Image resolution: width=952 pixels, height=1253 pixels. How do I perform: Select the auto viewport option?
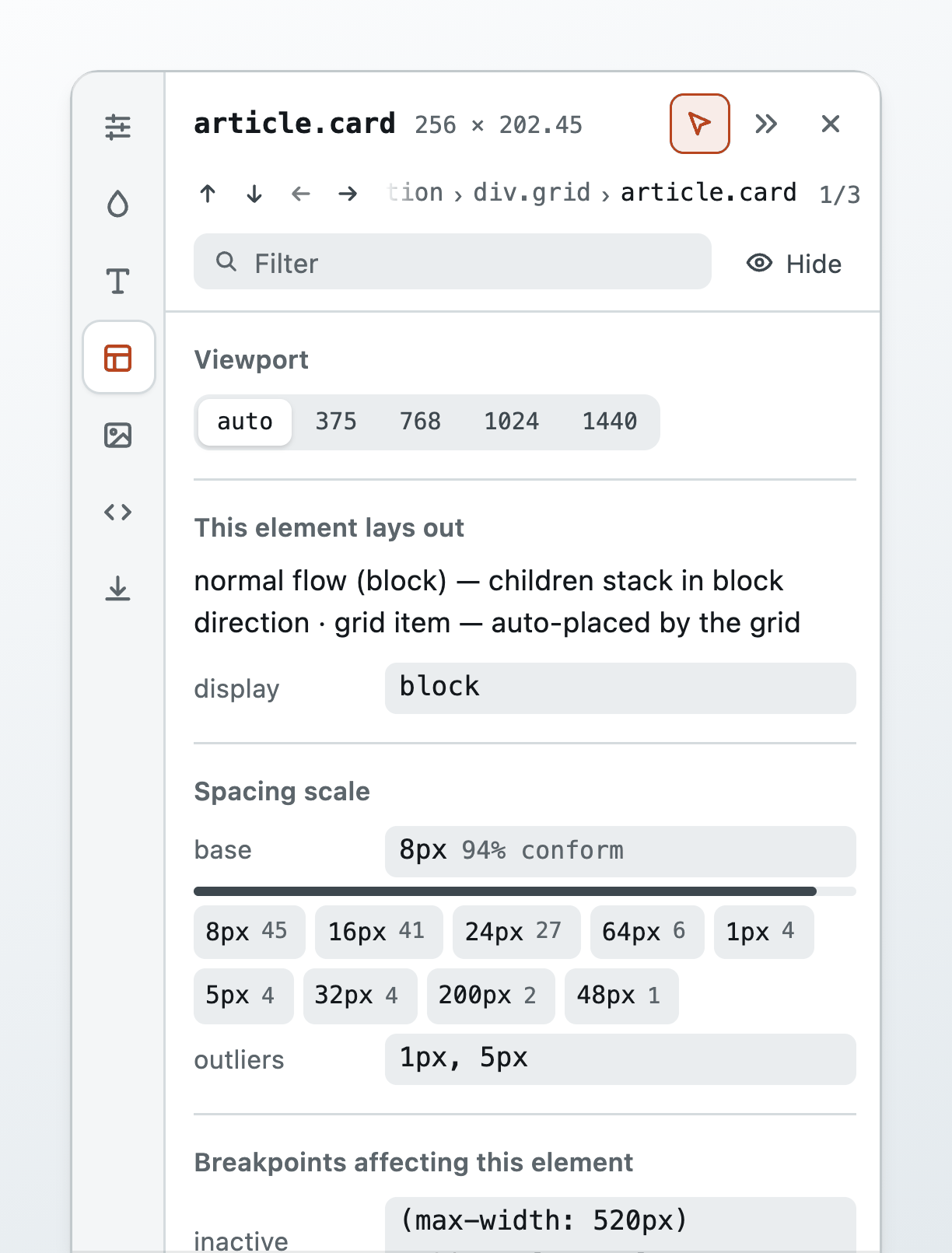pos(245,422)
